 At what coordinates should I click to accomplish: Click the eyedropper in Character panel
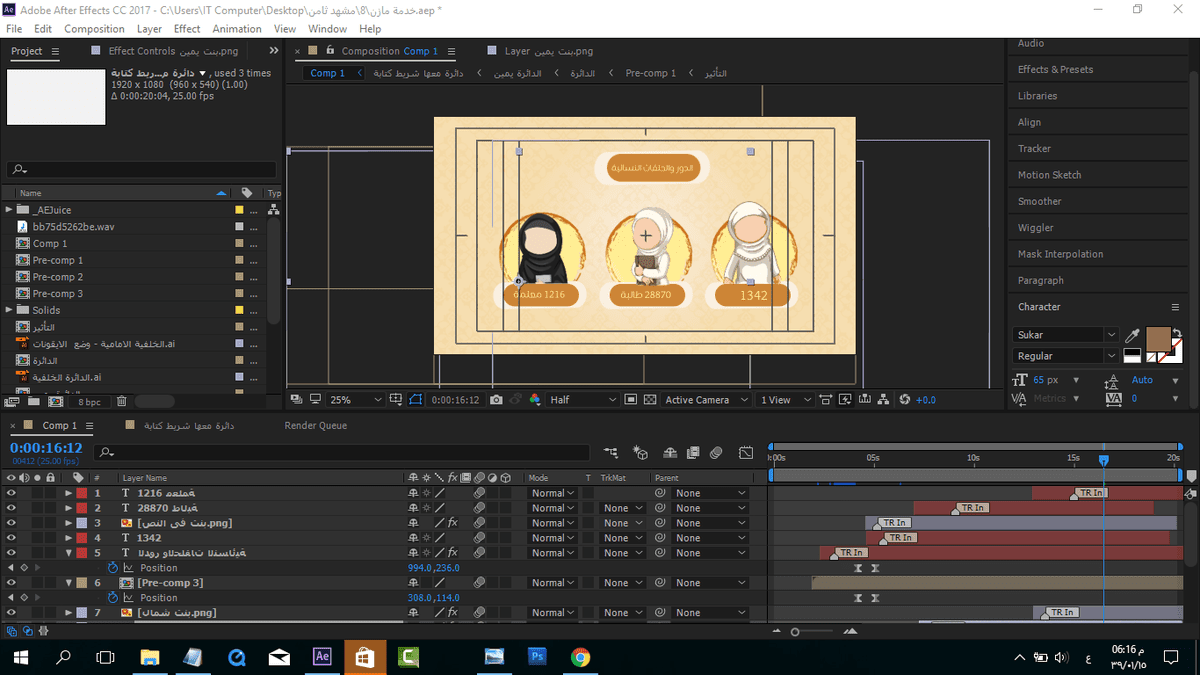click(1132, 335)
